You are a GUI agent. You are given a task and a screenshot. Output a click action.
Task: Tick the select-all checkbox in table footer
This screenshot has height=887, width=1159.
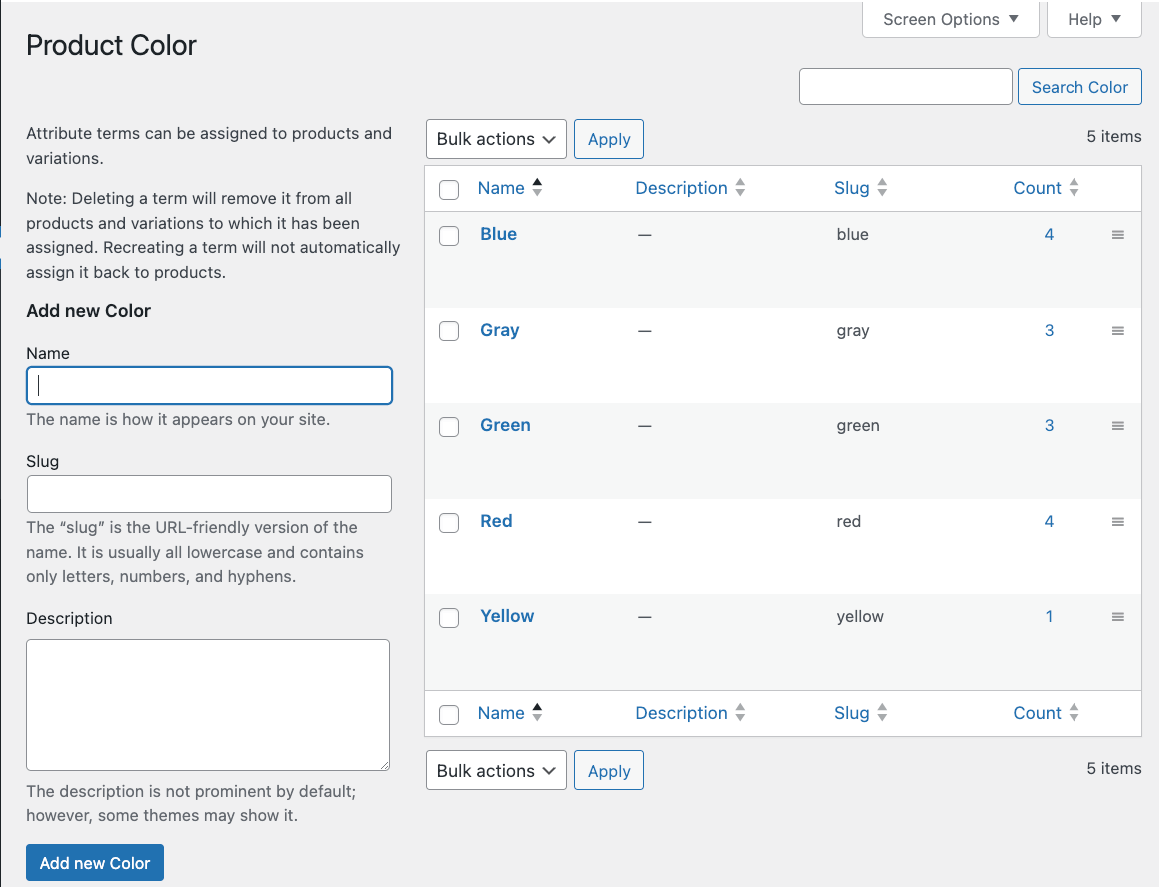pos(449,715)
